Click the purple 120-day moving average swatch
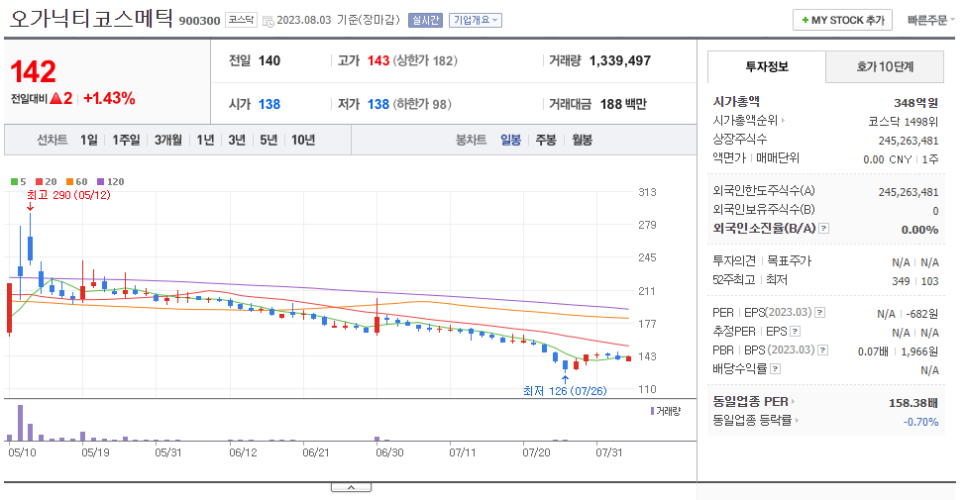 pos(100,182)
